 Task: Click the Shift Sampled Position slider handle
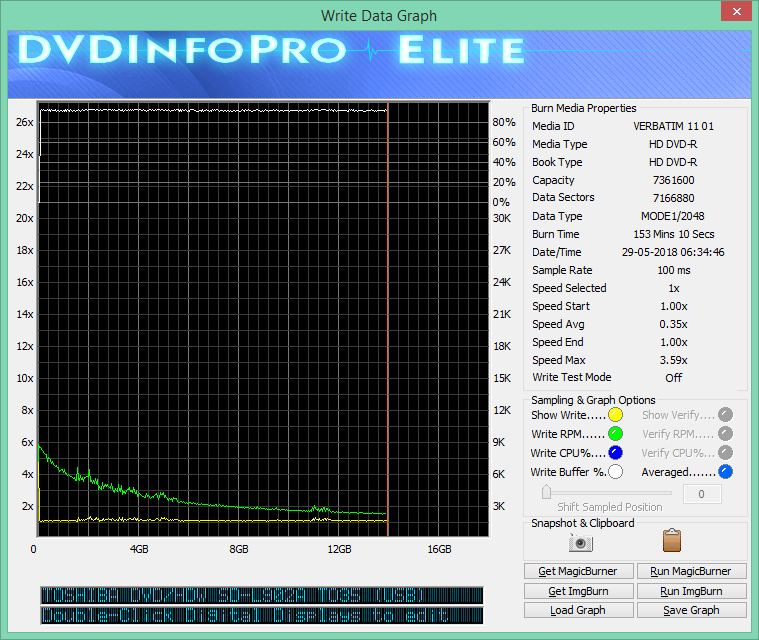tap(546, 492)
